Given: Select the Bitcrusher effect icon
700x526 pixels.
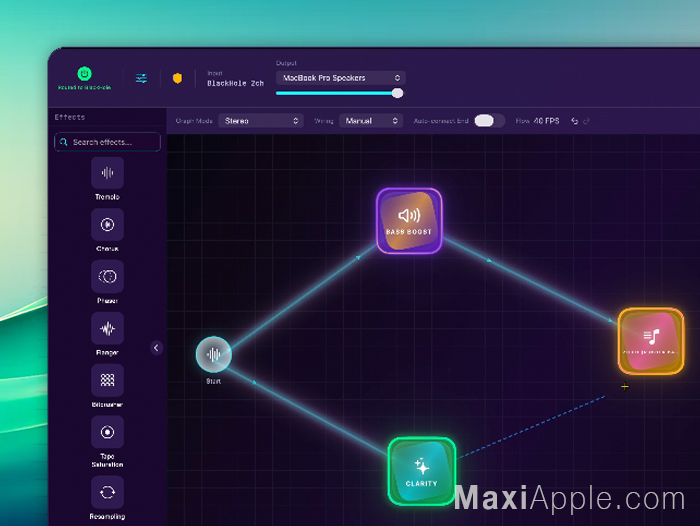Looking at the screenshot, I should tap(107, 380).
